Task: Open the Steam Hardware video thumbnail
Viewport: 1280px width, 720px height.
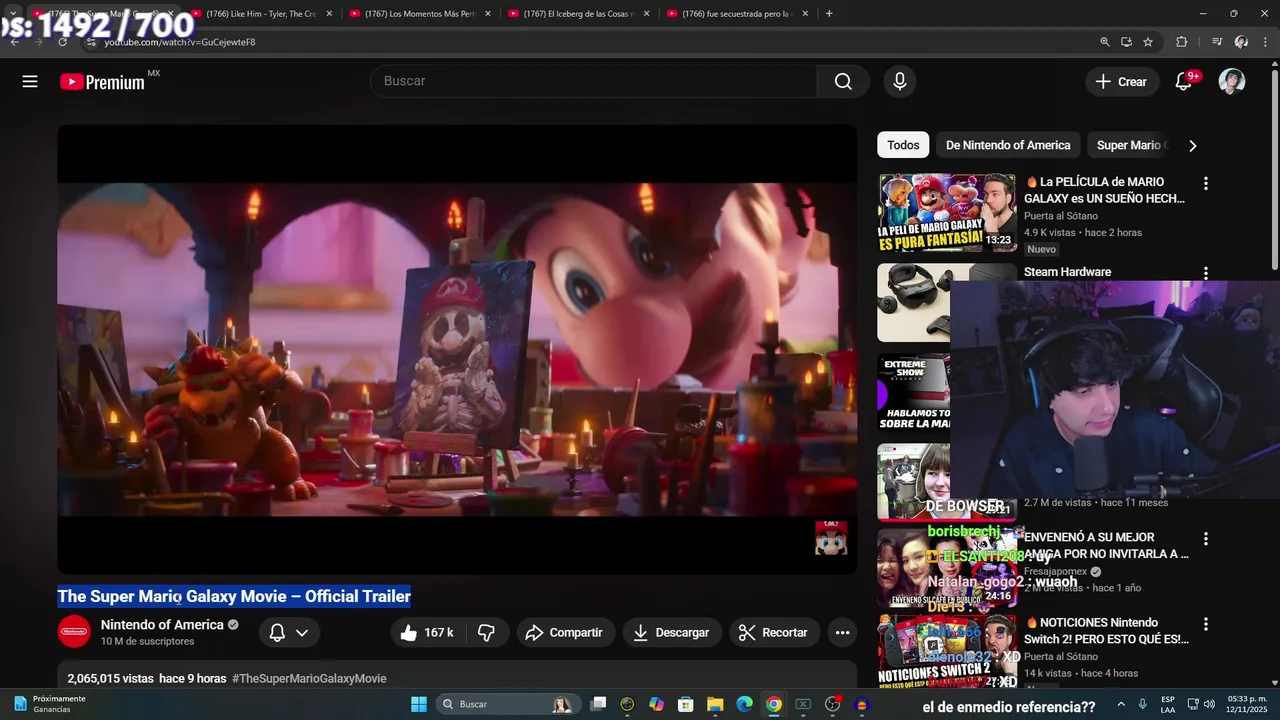Action: (x=913, y=302)
